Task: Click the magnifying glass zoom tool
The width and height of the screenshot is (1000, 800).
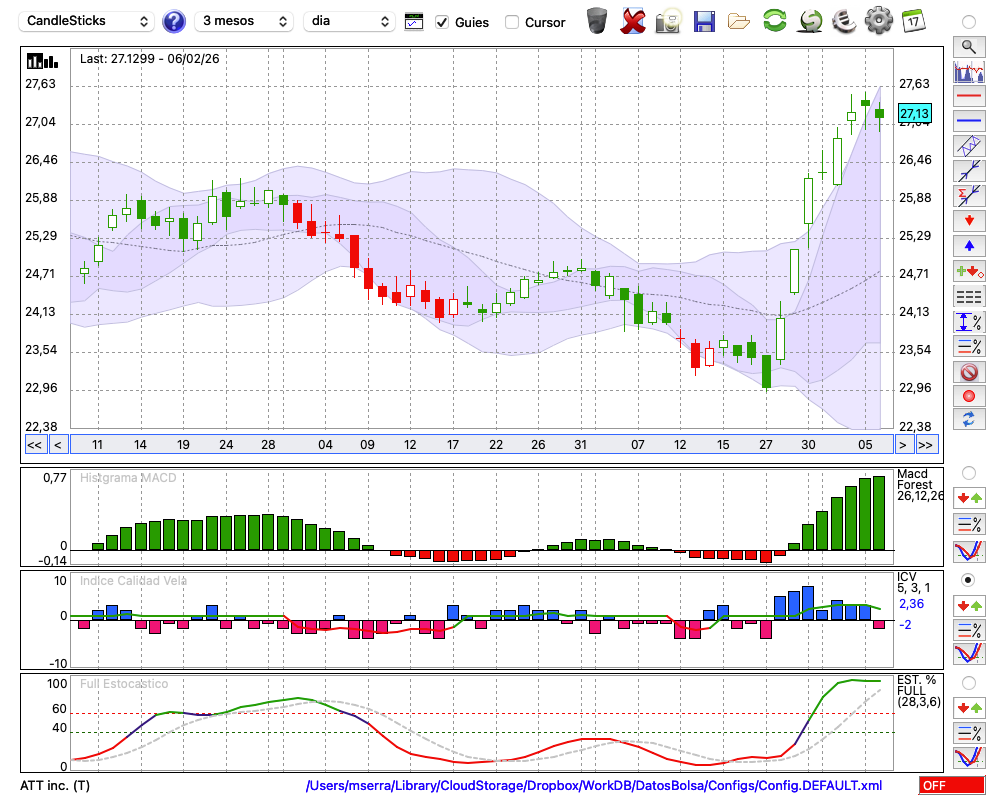Action: click(968, 46)
